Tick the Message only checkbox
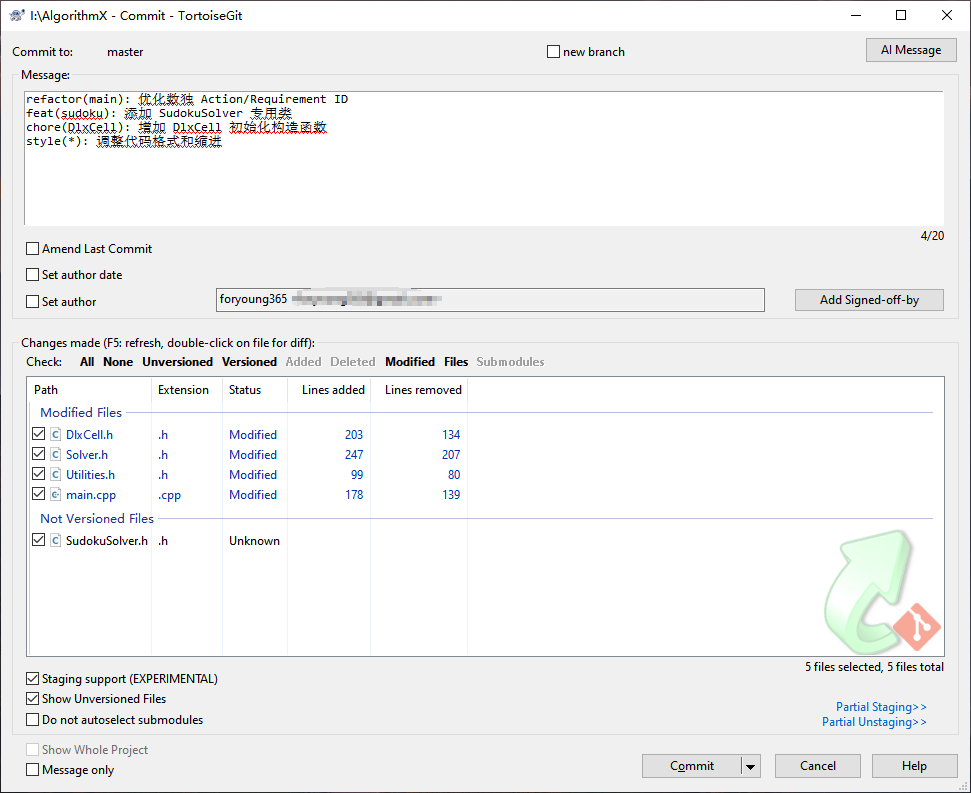The height and width of the screenshot is (793, 971). pyautogui.click(x=32, y=770)
